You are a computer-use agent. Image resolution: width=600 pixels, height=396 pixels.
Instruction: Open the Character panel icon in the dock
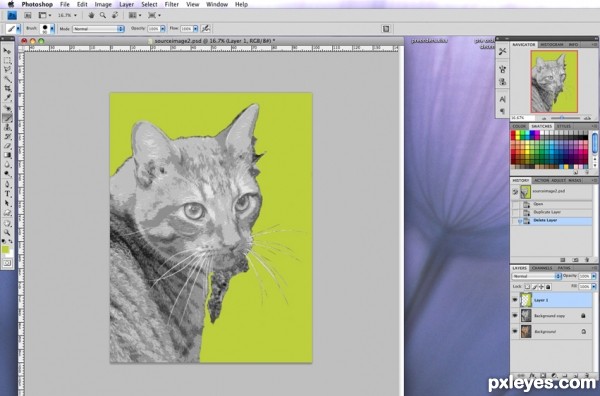tap(503, 99)
